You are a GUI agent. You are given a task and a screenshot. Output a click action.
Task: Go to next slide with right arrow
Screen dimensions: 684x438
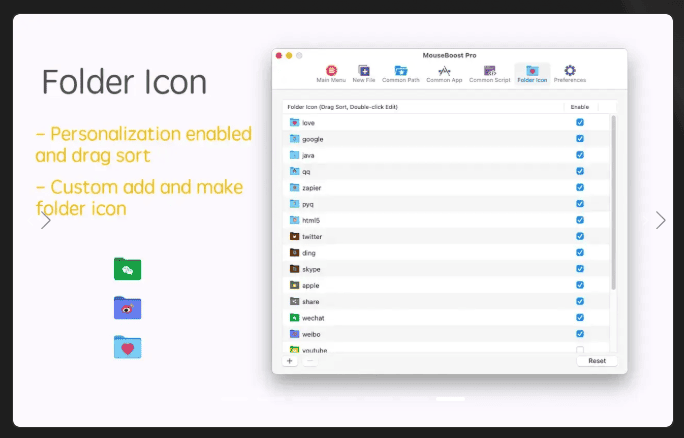pos(660,220)
